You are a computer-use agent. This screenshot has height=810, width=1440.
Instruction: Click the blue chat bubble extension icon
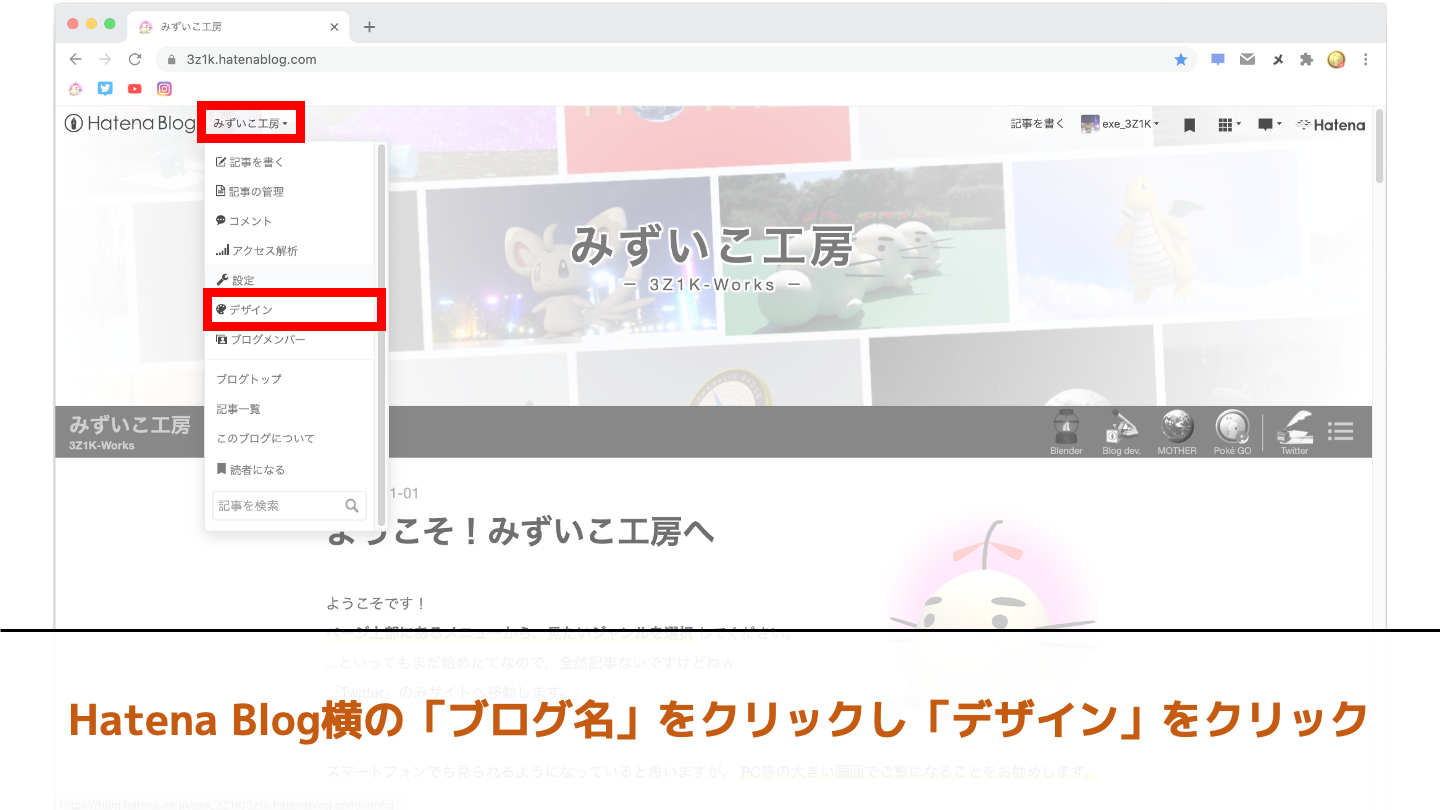pos(1218,59)
